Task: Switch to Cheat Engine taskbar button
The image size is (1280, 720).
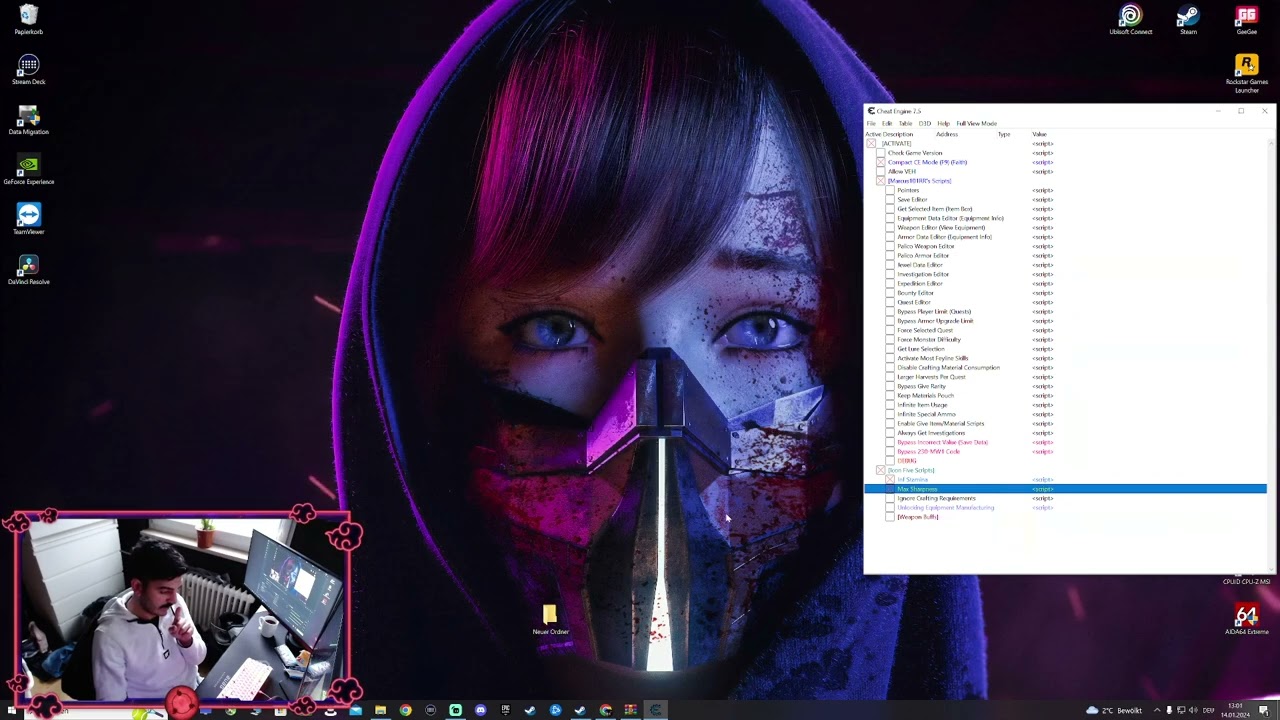Action: pos(655,710)
